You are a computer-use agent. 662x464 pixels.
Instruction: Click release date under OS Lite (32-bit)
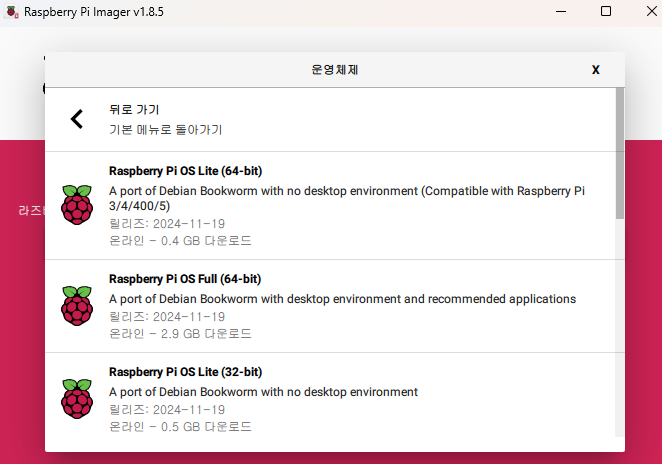click(167, 410)
